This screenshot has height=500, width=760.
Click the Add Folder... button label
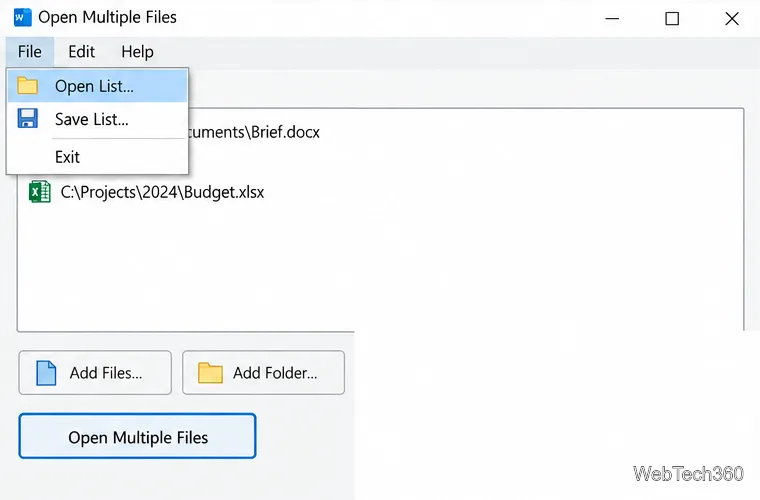(x=275, y=373)
